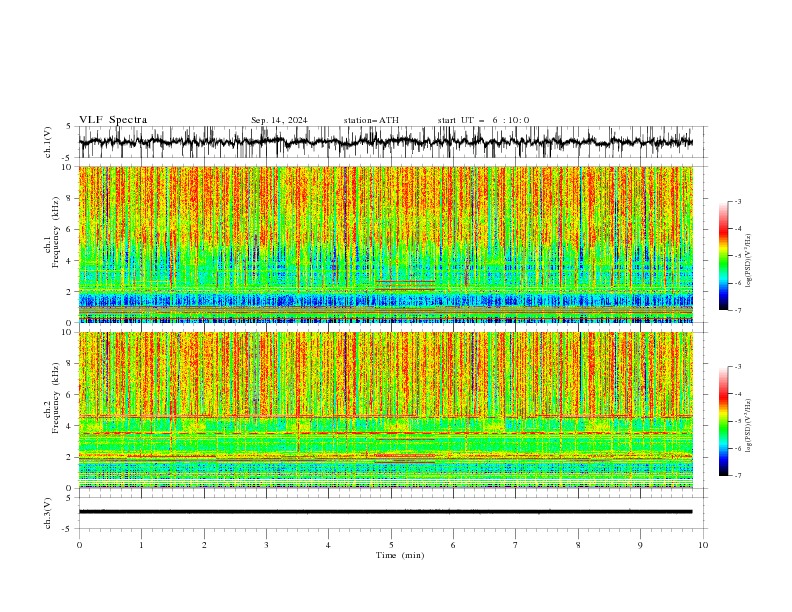Click the log(PSD) label by the ch.1 color bar
Screen dimensions: 792x612
point(749,261)
